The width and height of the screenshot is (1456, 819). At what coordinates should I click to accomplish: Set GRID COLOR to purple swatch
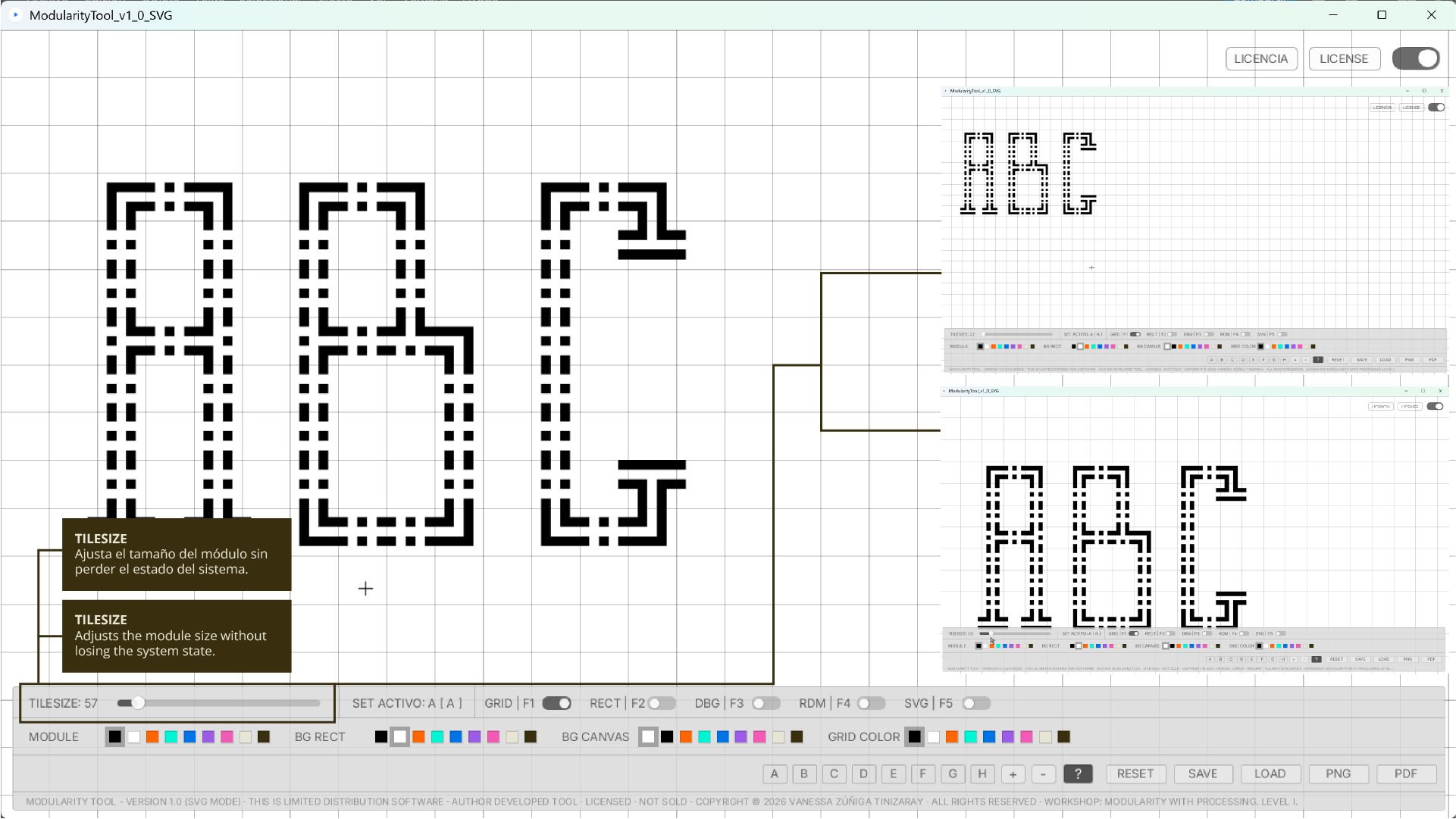(x=1007, y=736)
